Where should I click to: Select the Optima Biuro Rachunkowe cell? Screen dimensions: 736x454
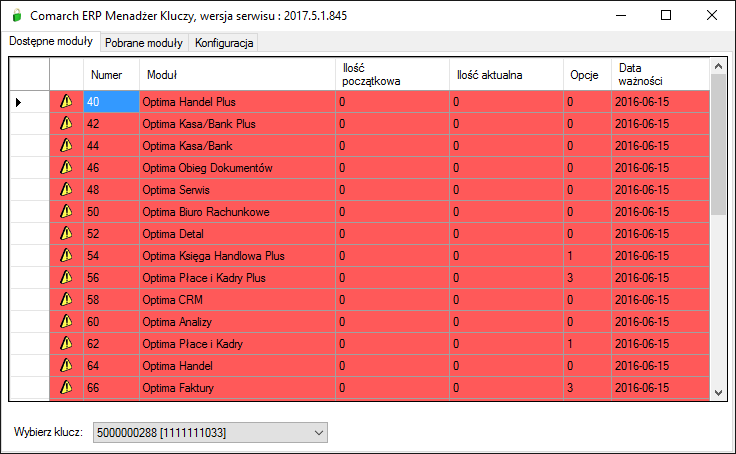click(x=238, y=212)
